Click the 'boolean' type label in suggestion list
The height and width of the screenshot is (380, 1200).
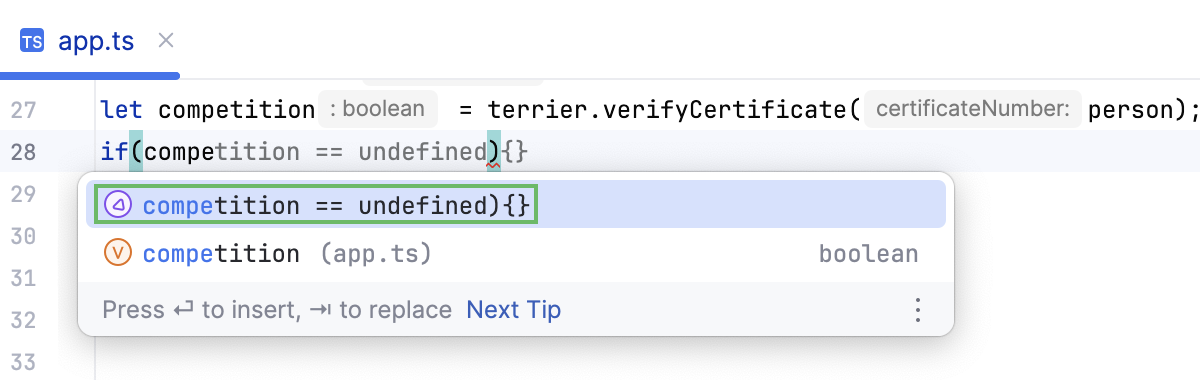868,253
